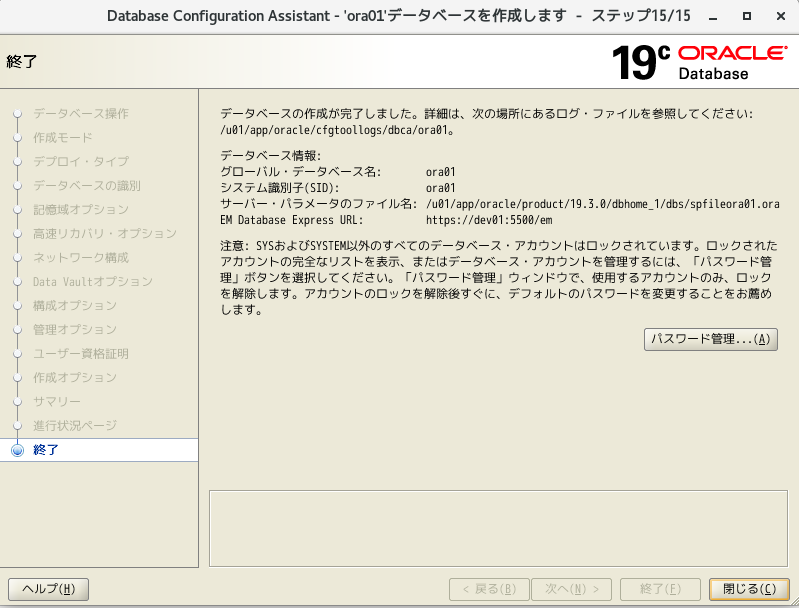This screenshot has height=608, width=799.
Task: Click the global database name ora01 value
Action: [x=440, y=172]
